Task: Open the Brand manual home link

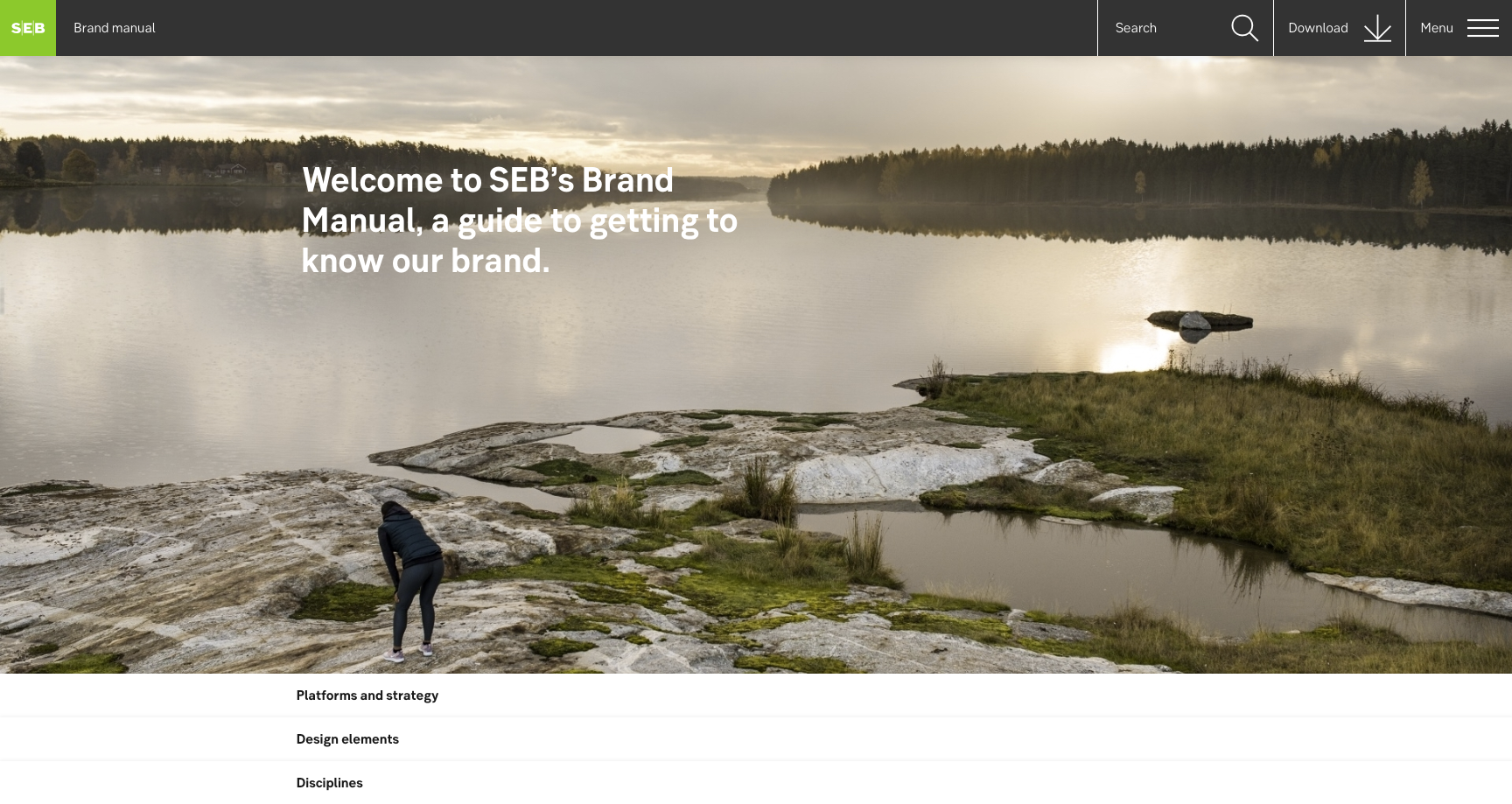Action: [x=115, y=28]
